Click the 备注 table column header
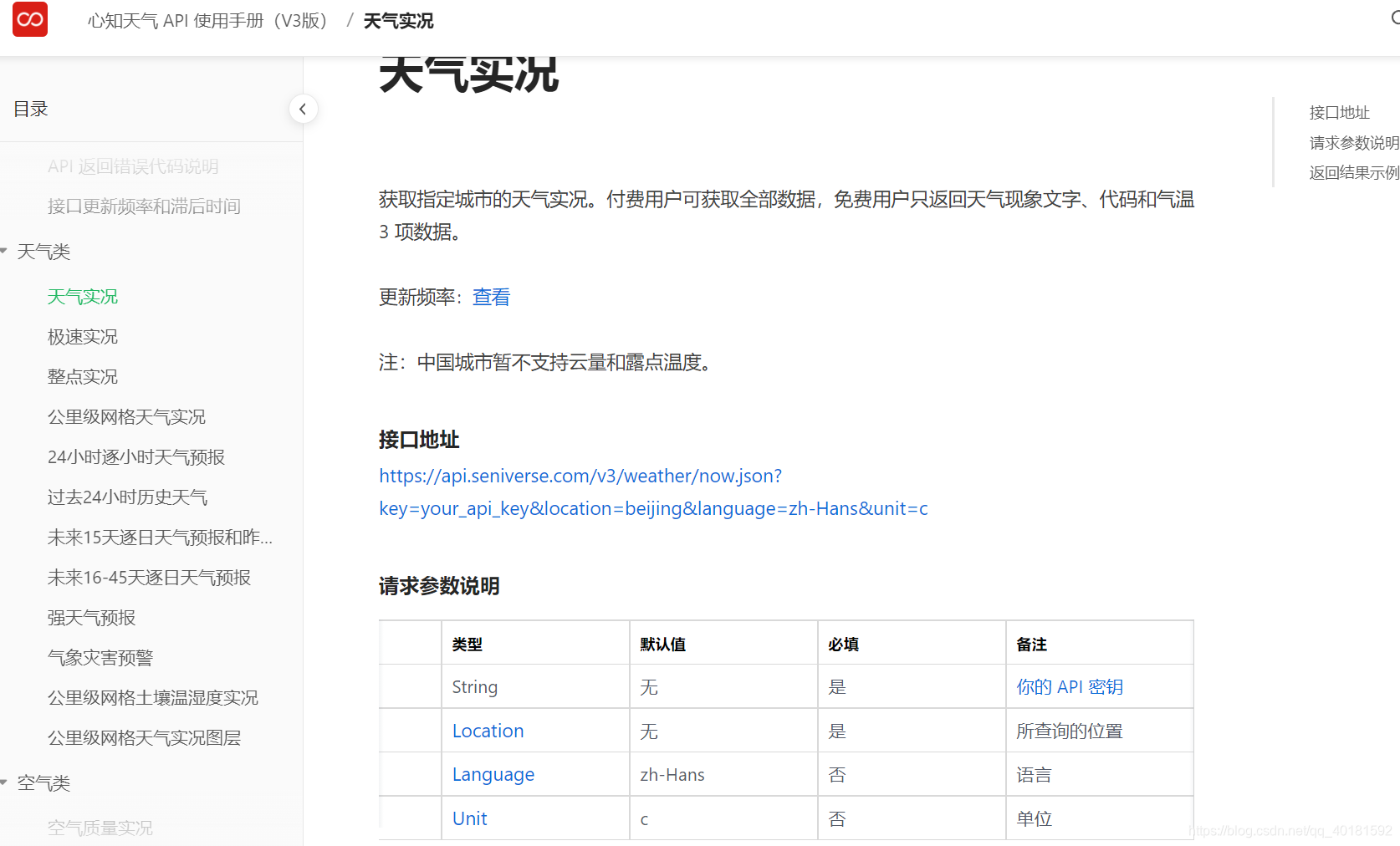 tap(1031, 645)
